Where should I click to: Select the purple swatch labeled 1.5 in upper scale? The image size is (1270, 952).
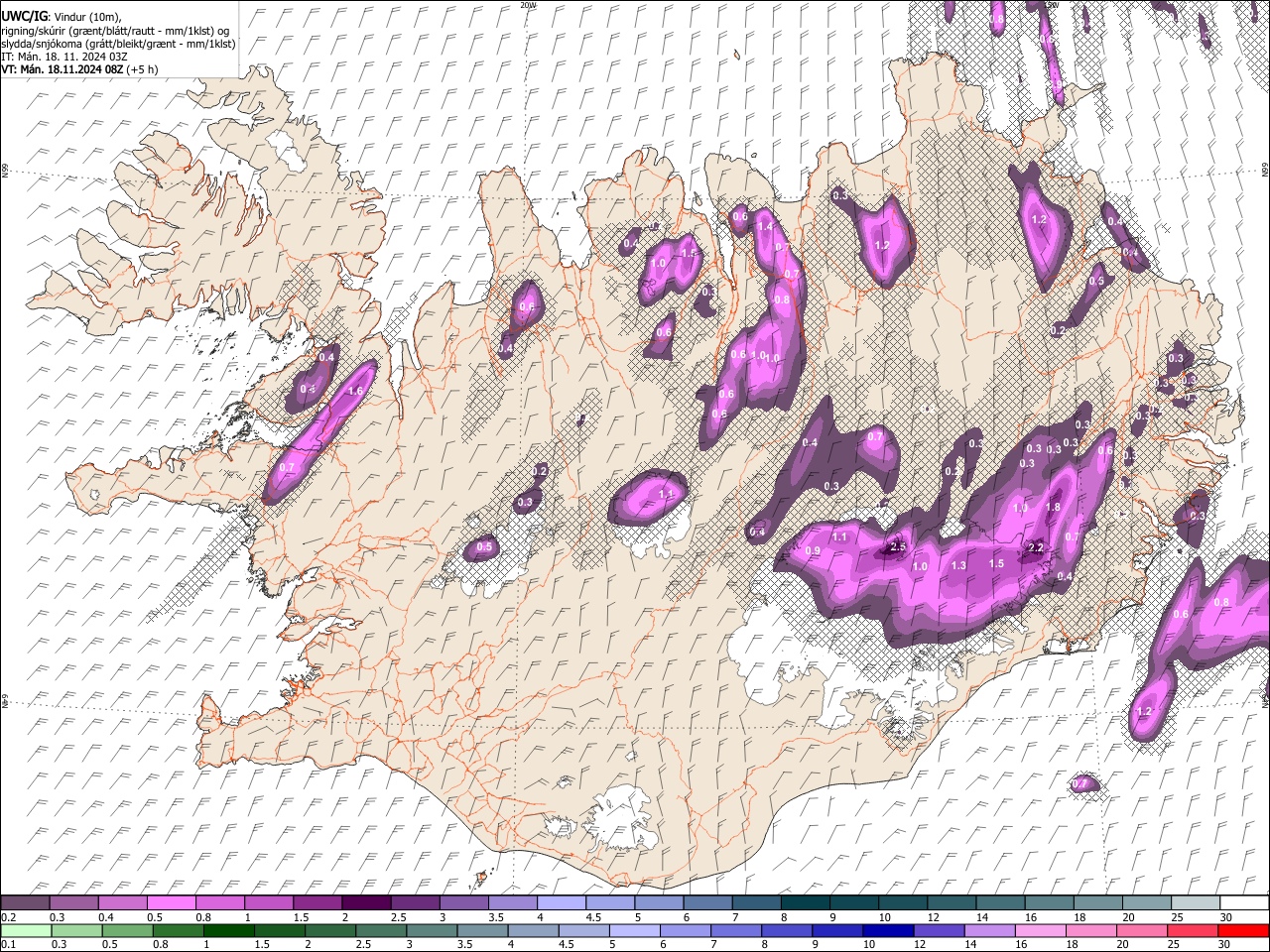click(x=317, y=903)
